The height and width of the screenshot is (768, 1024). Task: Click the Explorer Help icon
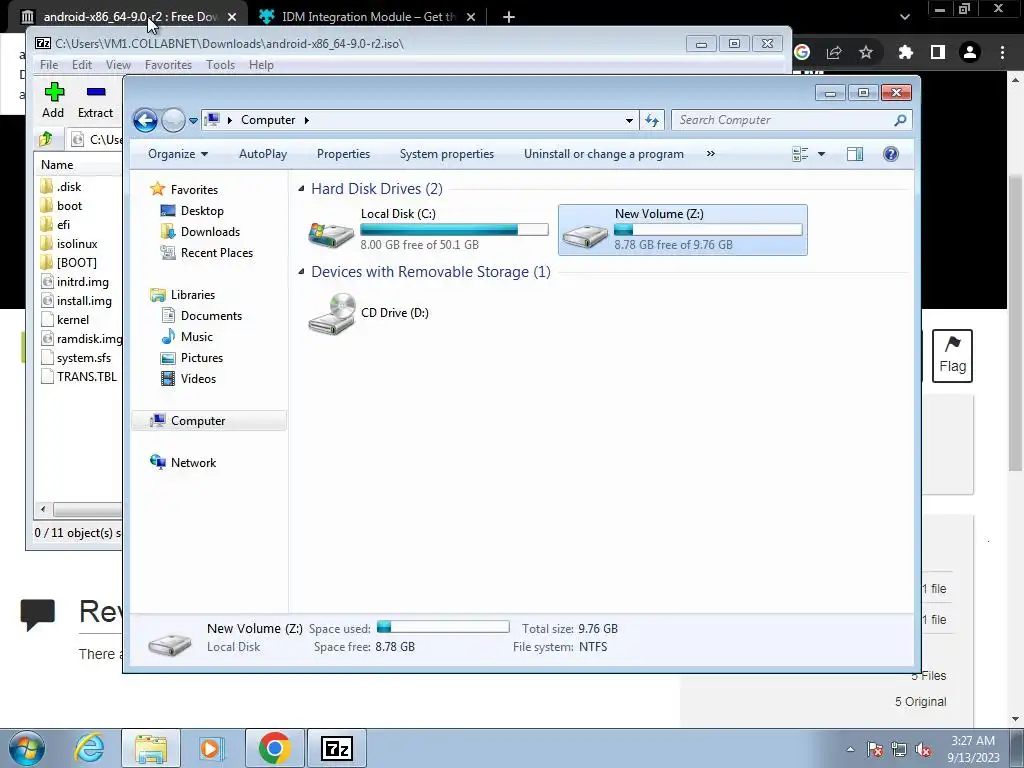coord(891,154)
